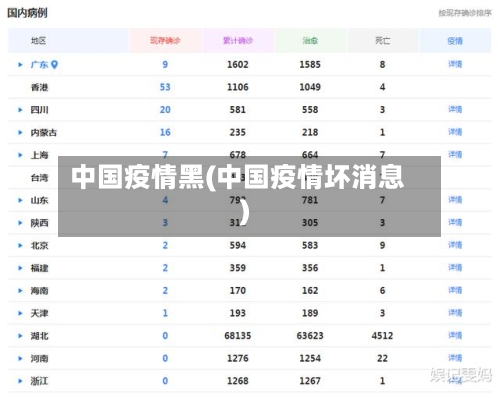
Task: Select the 香港 region name
Action: (x=39, y=87)
